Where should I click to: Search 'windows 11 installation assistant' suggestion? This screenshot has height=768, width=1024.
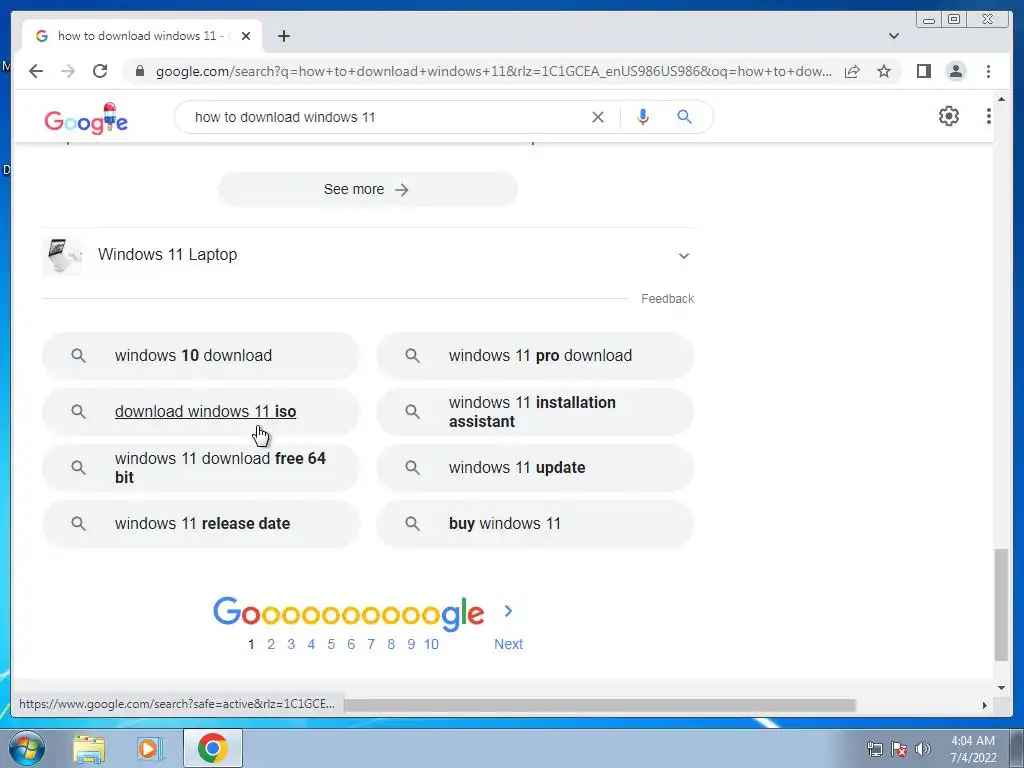tap(535, 412)
